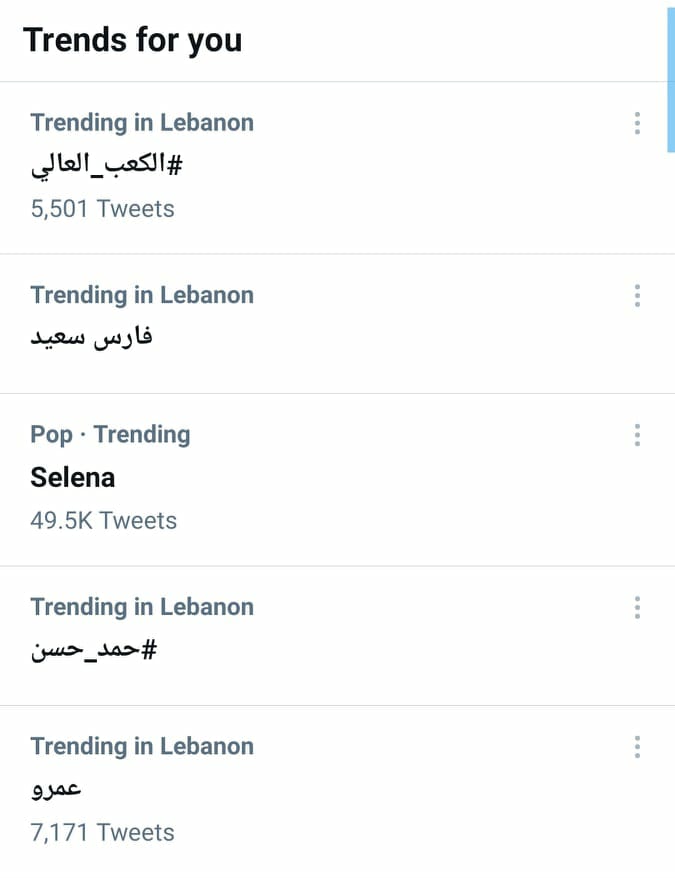Open options menu for الكعب_العالي trend
This screenshot has width=675, height=878.
(x=637, y=123)
